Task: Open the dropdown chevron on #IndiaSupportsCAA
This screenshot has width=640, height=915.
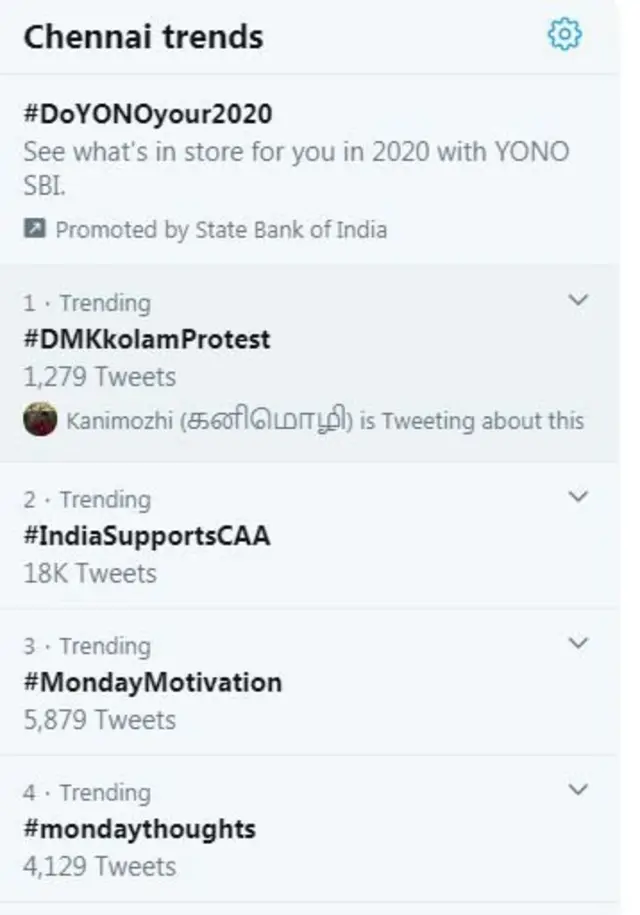Action: pyautogui.click(x=577, y=494)
